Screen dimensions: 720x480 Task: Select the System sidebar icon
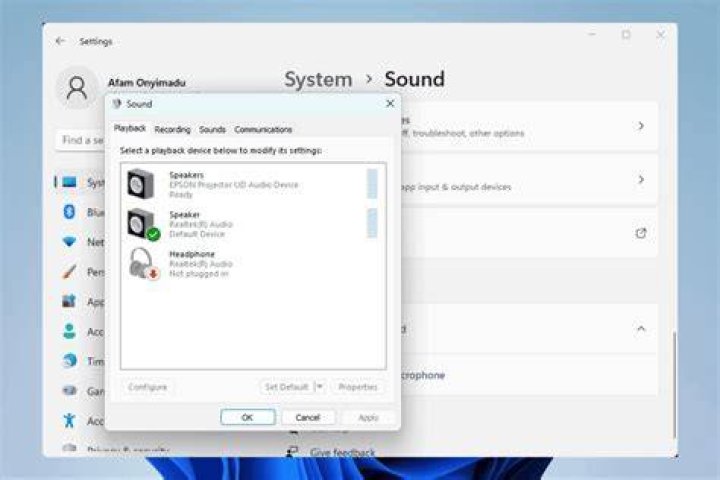[x=69, y=182]
